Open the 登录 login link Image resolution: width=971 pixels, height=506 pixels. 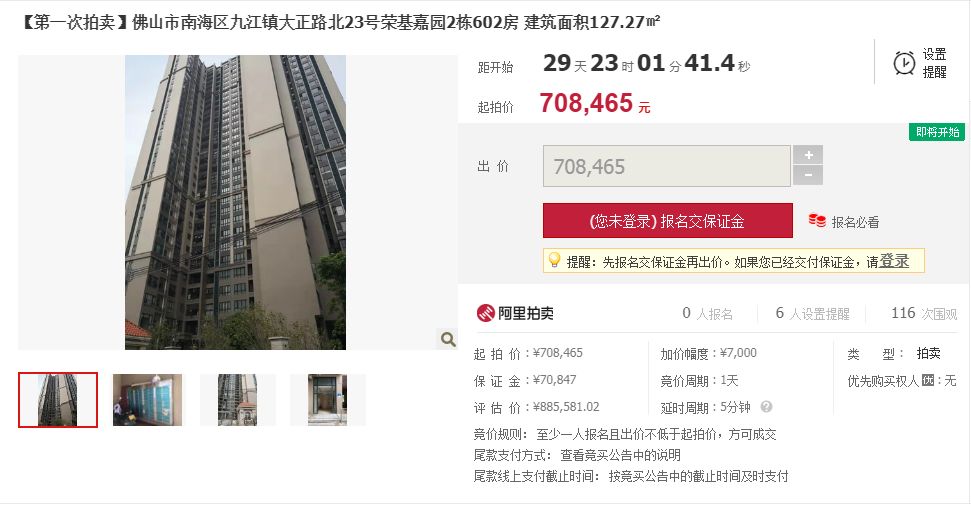pos(894,261)
